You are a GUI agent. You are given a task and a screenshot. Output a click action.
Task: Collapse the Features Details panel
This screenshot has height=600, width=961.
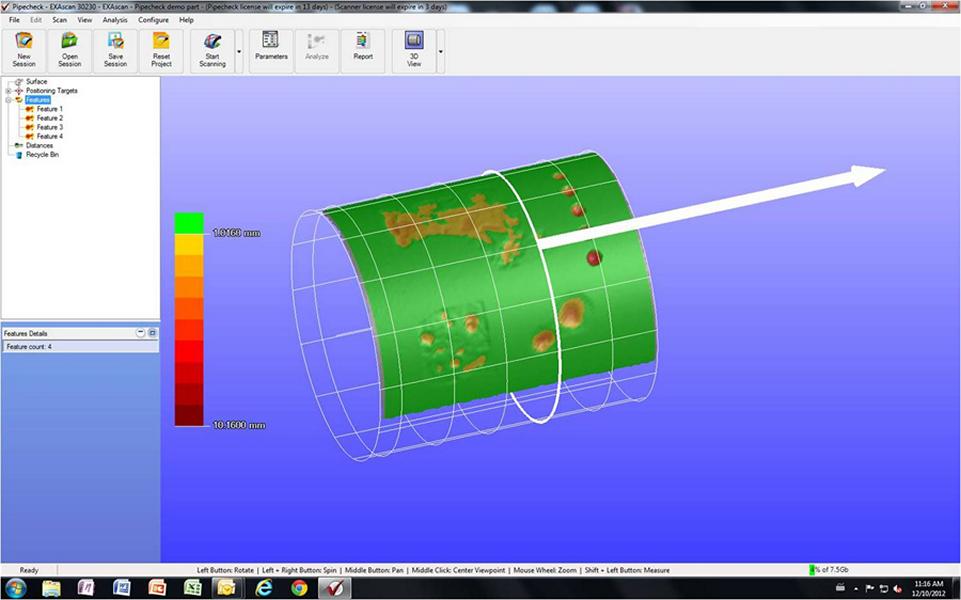140,333
